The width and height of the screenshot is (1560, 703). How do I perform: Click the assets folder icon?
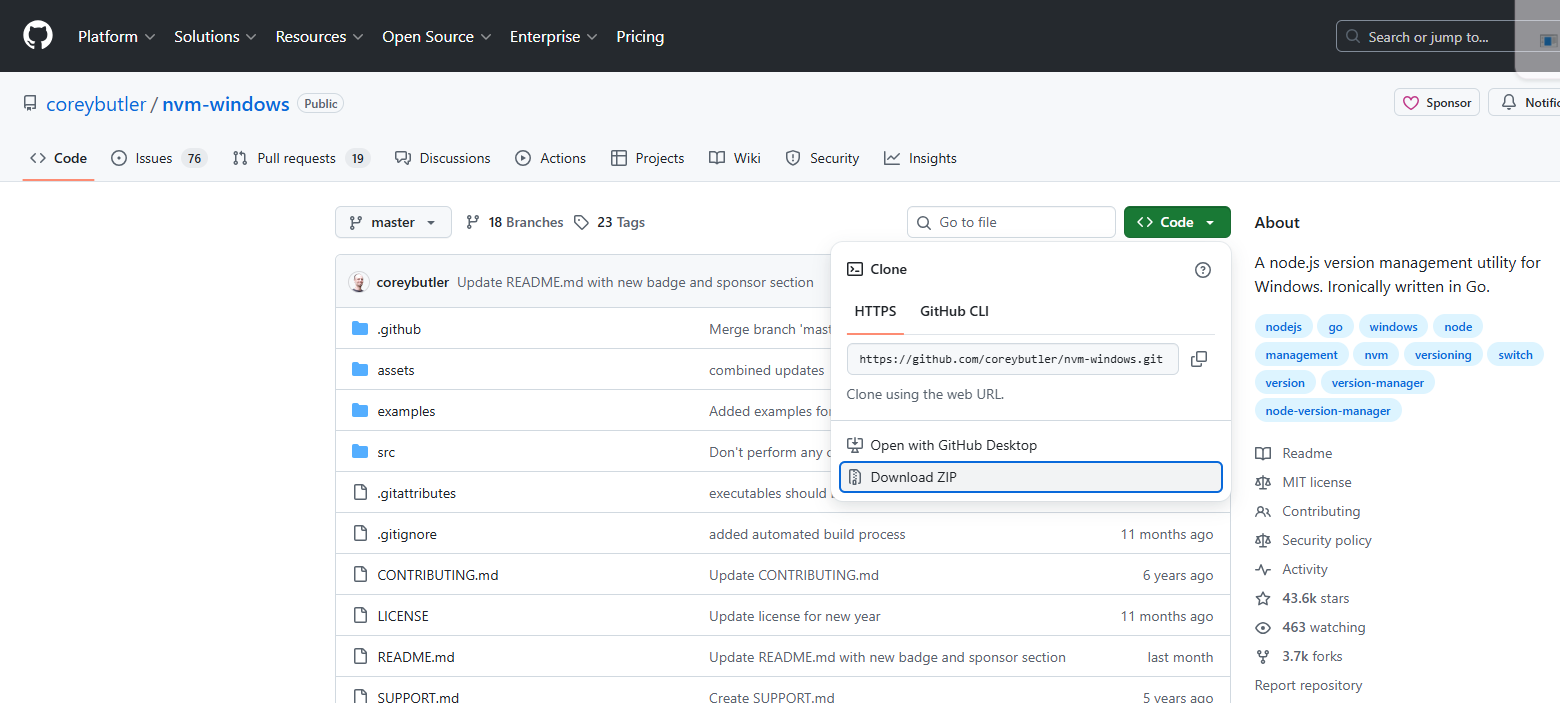click(361, 370)
